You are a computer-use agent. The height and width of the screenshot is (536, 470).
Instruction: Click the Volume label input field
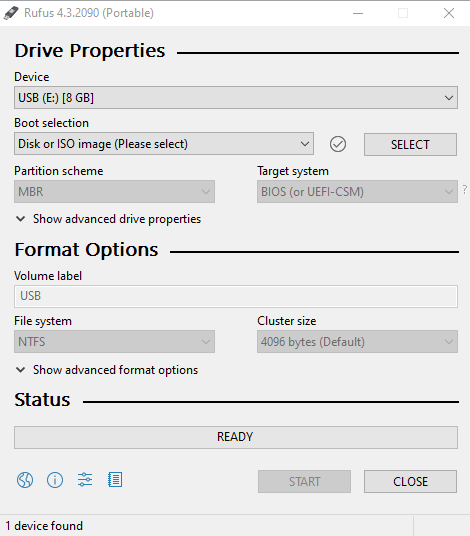pyautogui.click(x=236, y=296)
